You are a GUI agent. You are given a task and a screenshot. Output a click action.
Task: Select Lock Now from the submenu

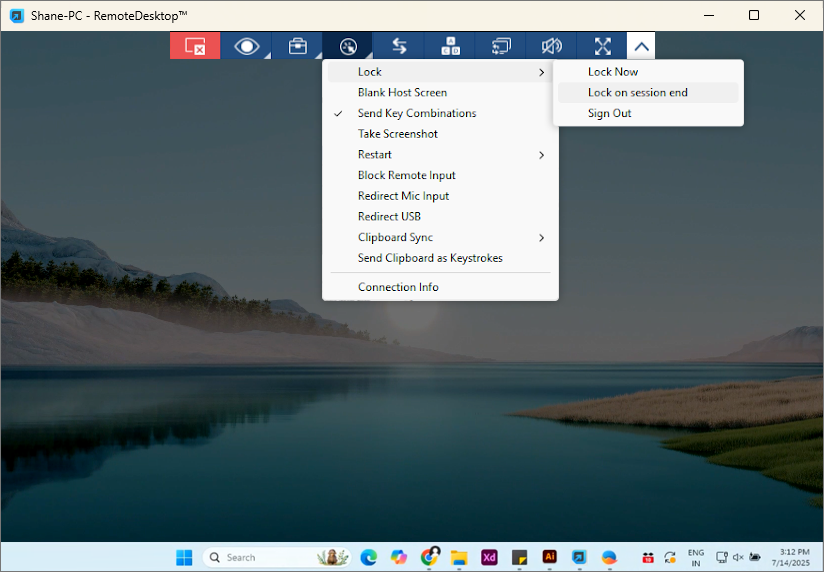click(x=613, y=72)
